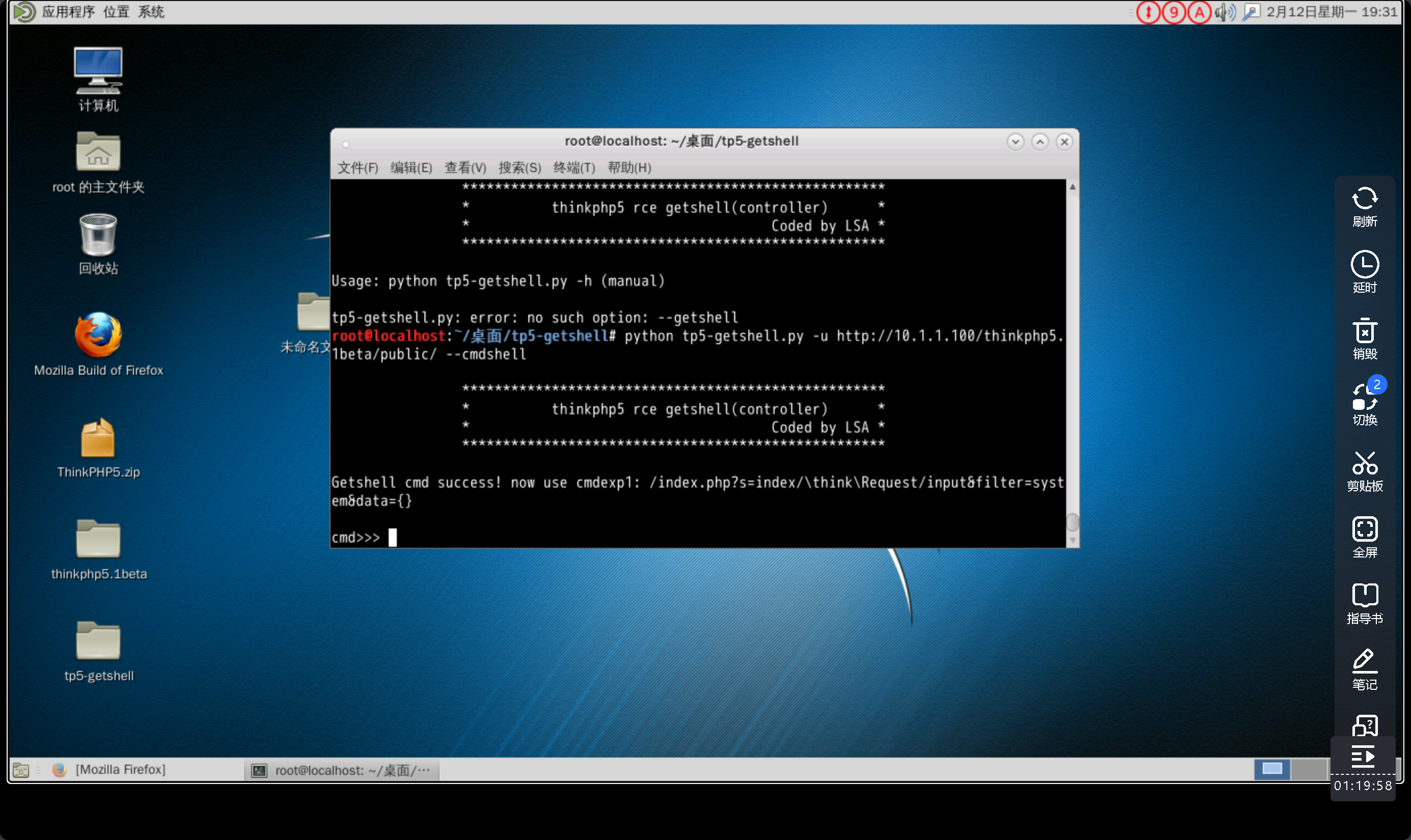This screenshot has width=1411, height=840.
Task: Expand the 位置 places menu
Action: [x=116, y=12]
